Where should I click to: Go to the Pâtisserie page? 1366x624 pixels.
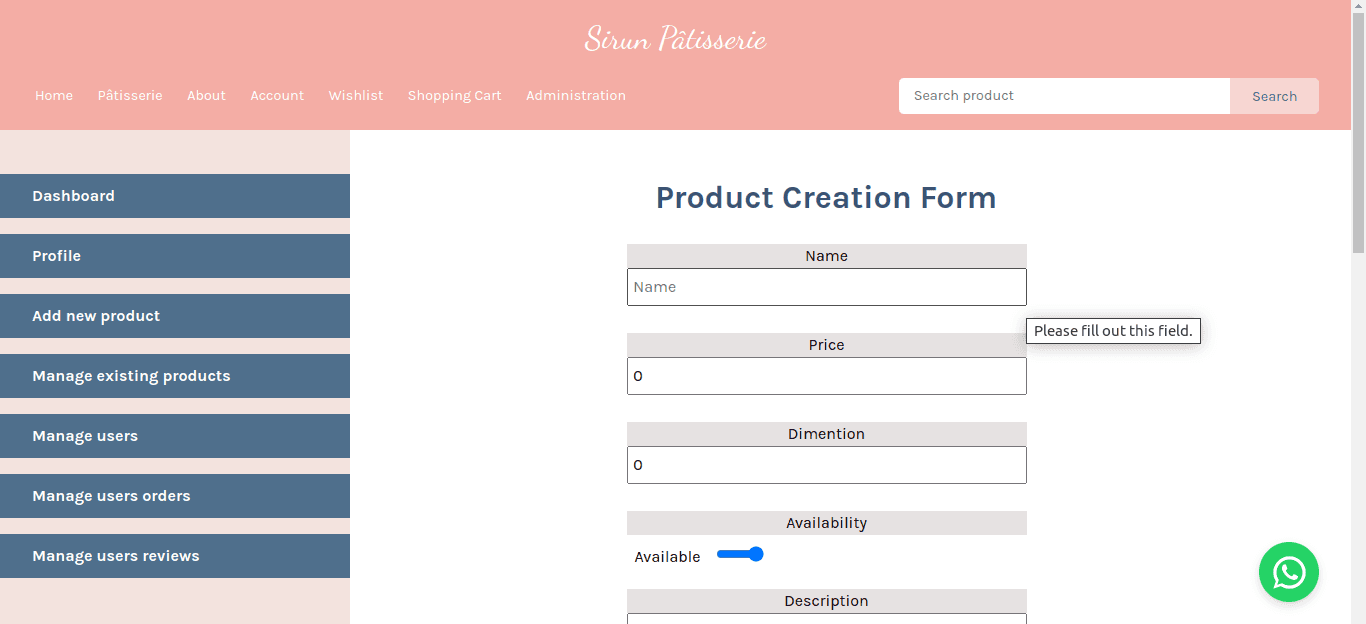130,96
